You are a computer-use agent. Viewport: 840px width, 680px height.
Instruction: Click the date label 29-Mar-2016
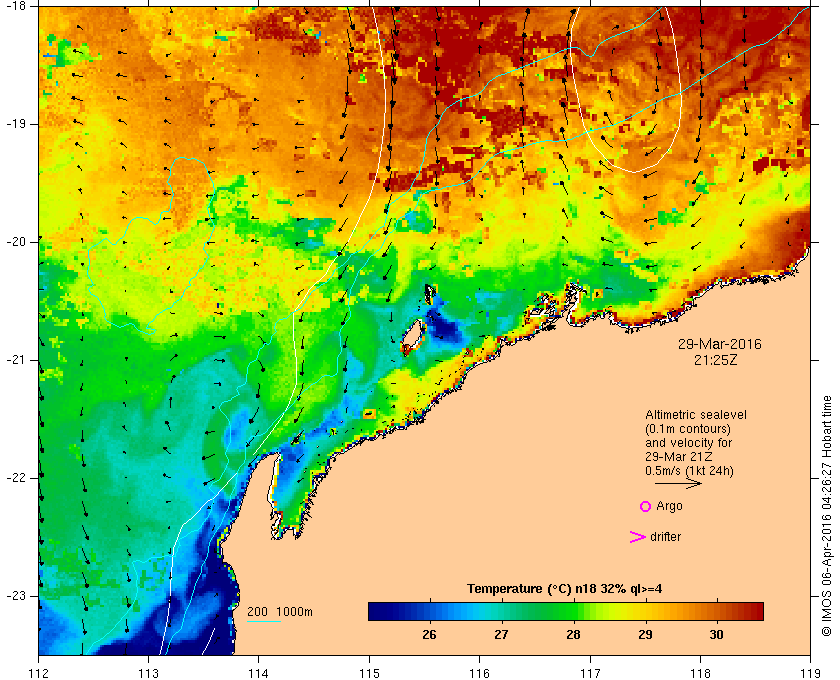coord(719,344)
